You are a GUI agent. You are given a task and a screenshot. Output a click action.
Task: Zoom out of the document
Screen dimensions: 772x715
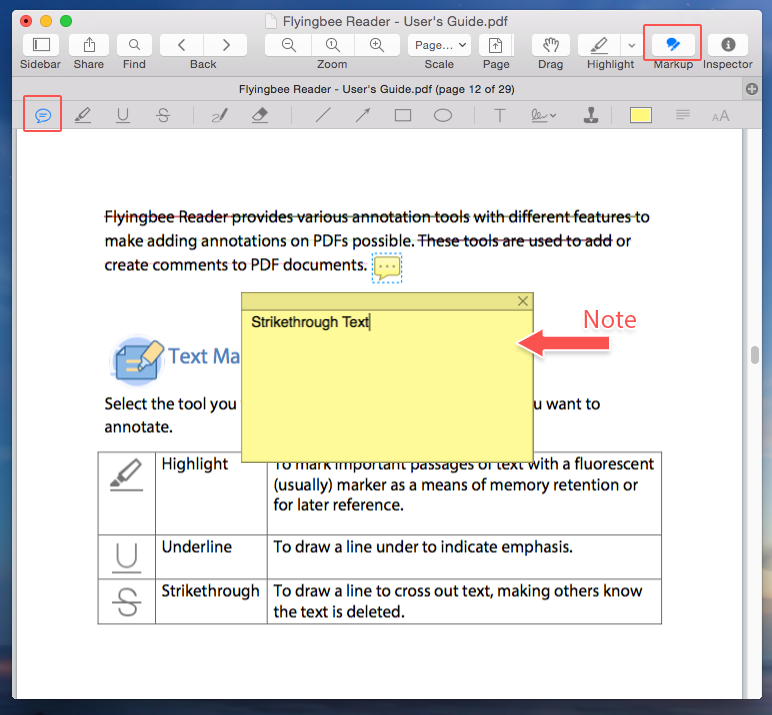289,45
